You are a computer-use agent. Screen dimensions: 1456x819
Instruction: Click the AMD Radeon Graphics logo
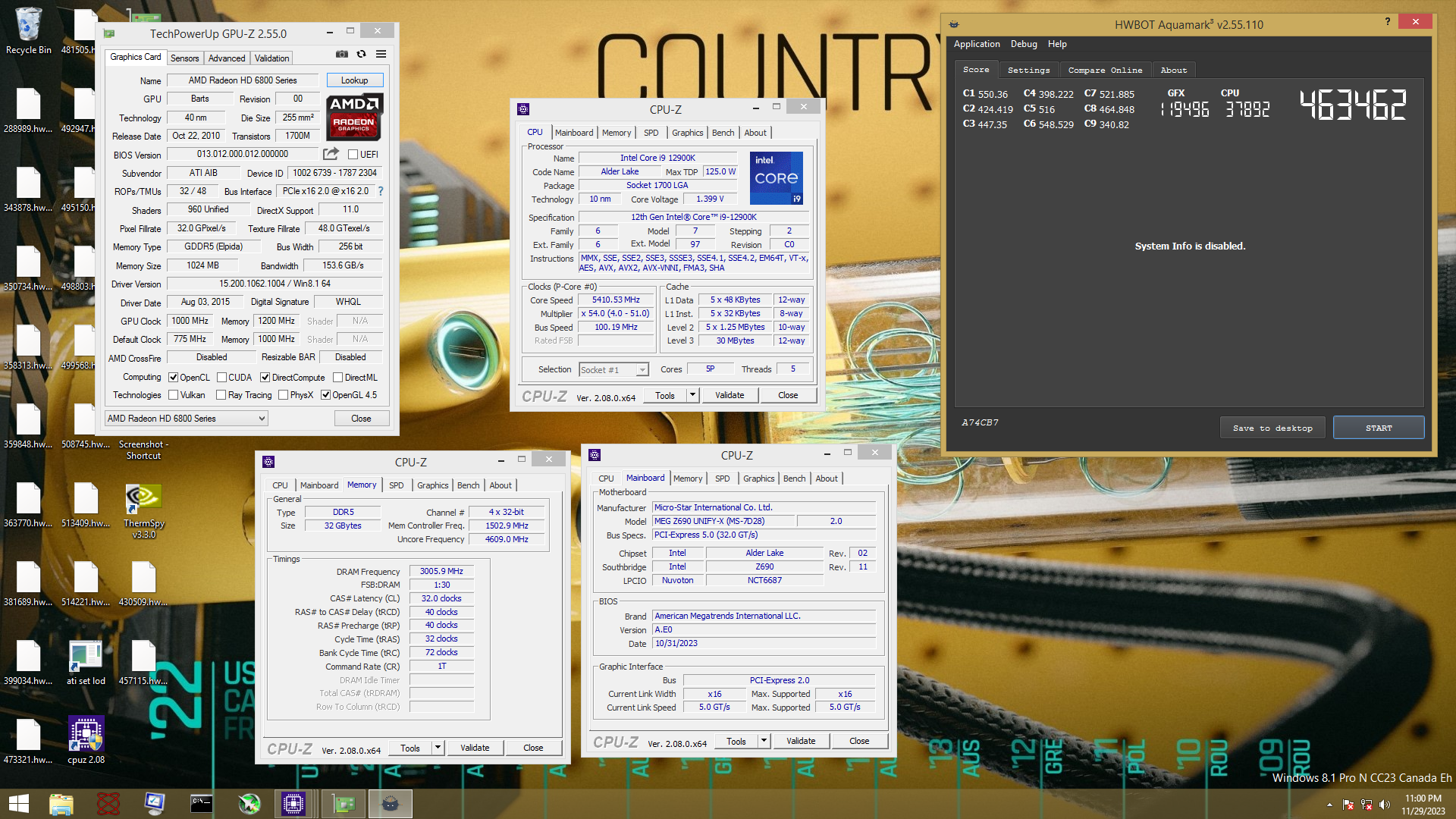point(355,116)
